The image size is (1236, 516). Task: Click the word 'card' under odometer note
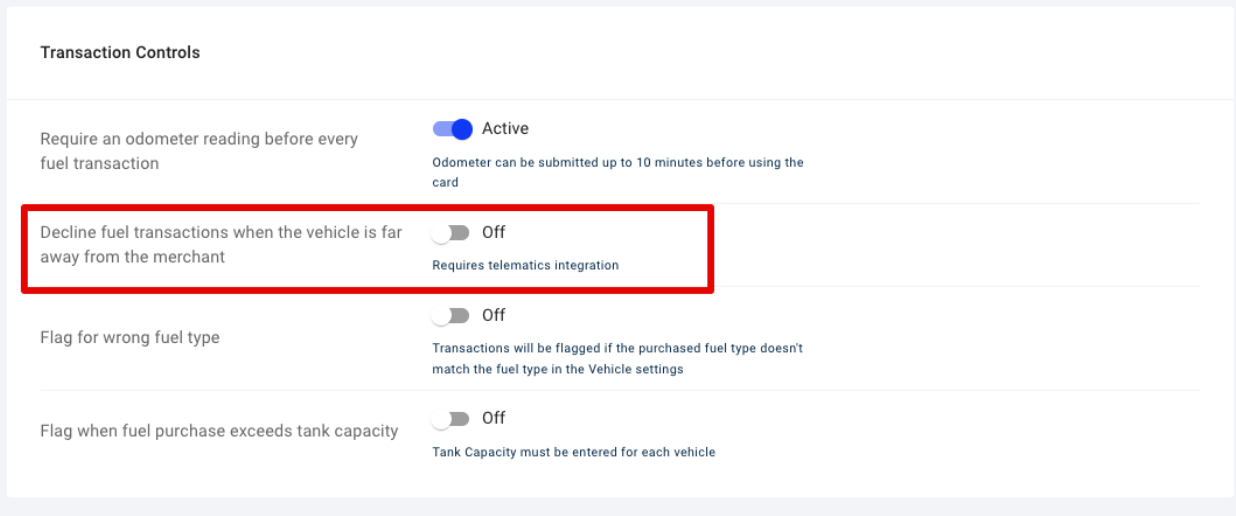pos(445,183)
